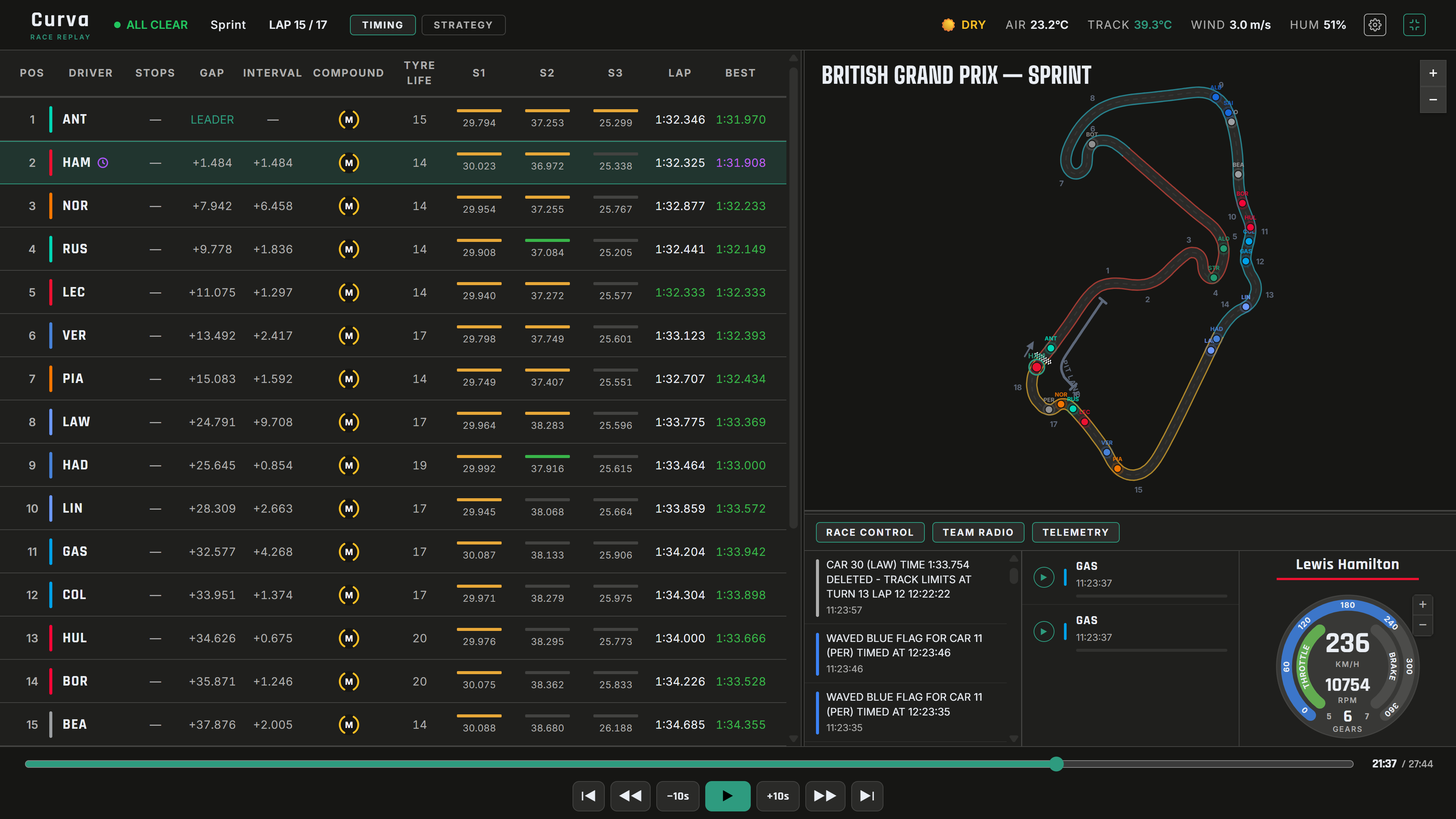
Task: Skip to the end of the replay
Action: point(867,796)
